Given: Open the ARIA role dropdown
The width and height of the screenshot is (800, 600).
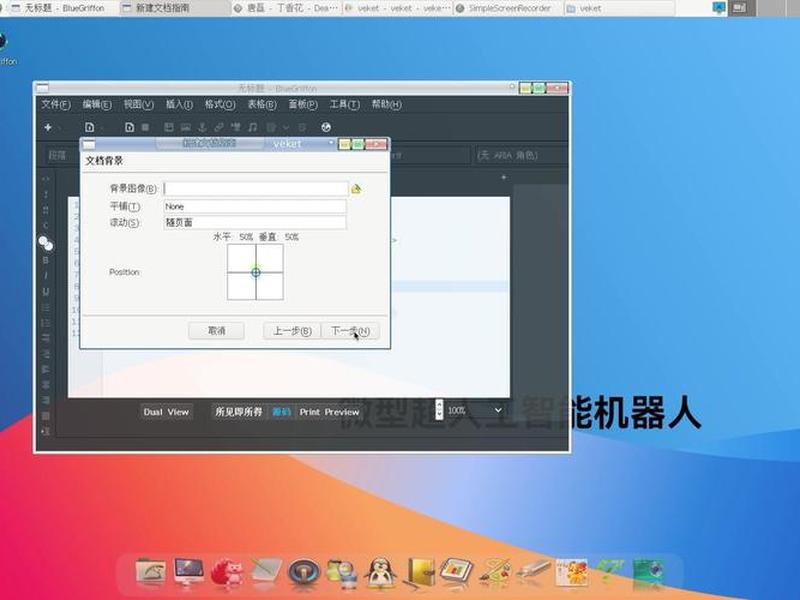Looking at the screenshot, I should [521, 155].
